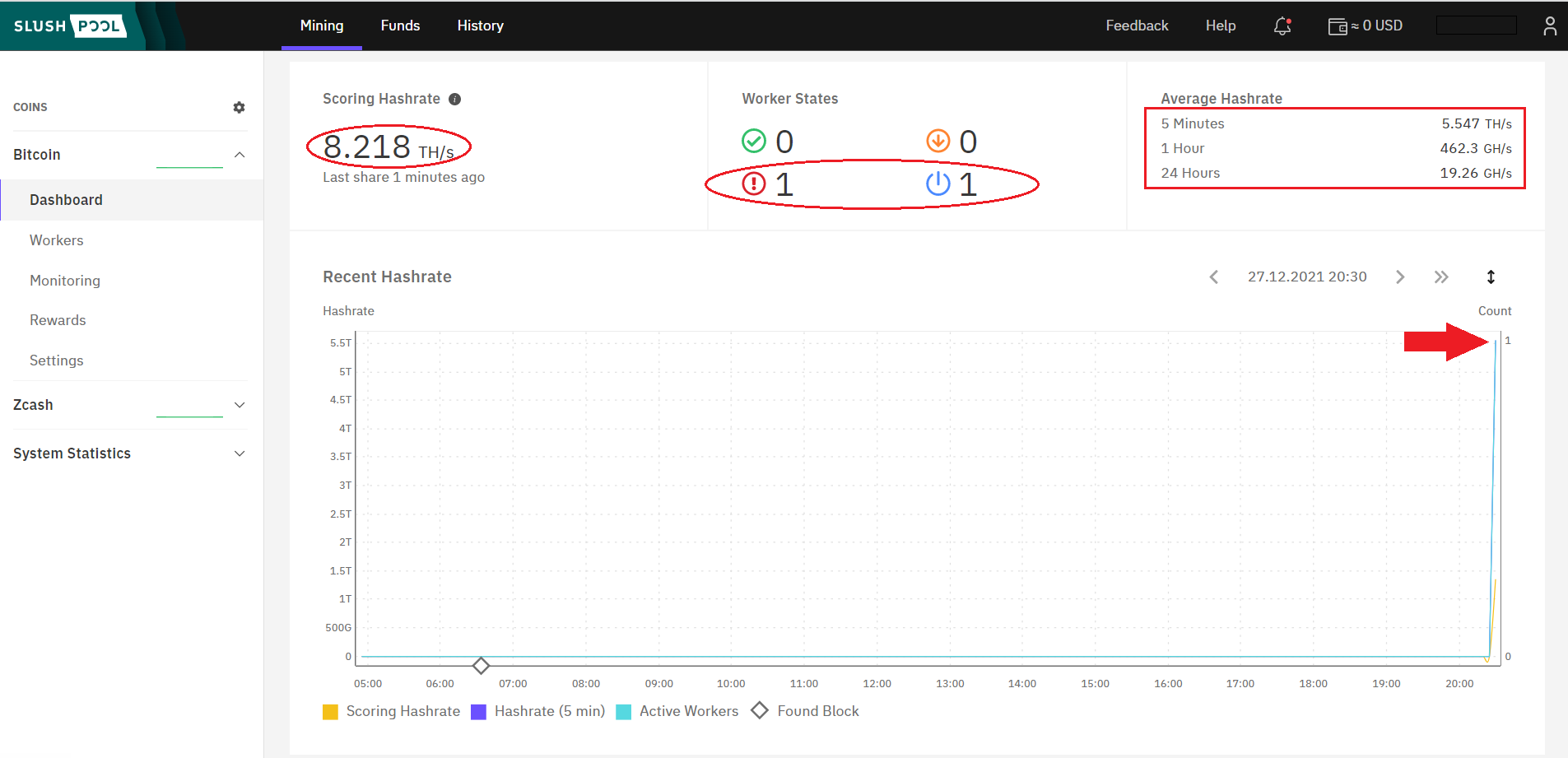
Task: Toggle the Hashrate (5 min) legend series
Action: (x=537, y=711)
